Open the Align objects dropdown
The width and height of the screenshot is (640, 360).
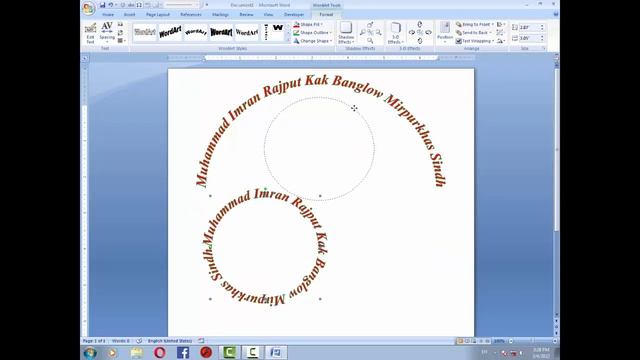(x=501, y=24)
